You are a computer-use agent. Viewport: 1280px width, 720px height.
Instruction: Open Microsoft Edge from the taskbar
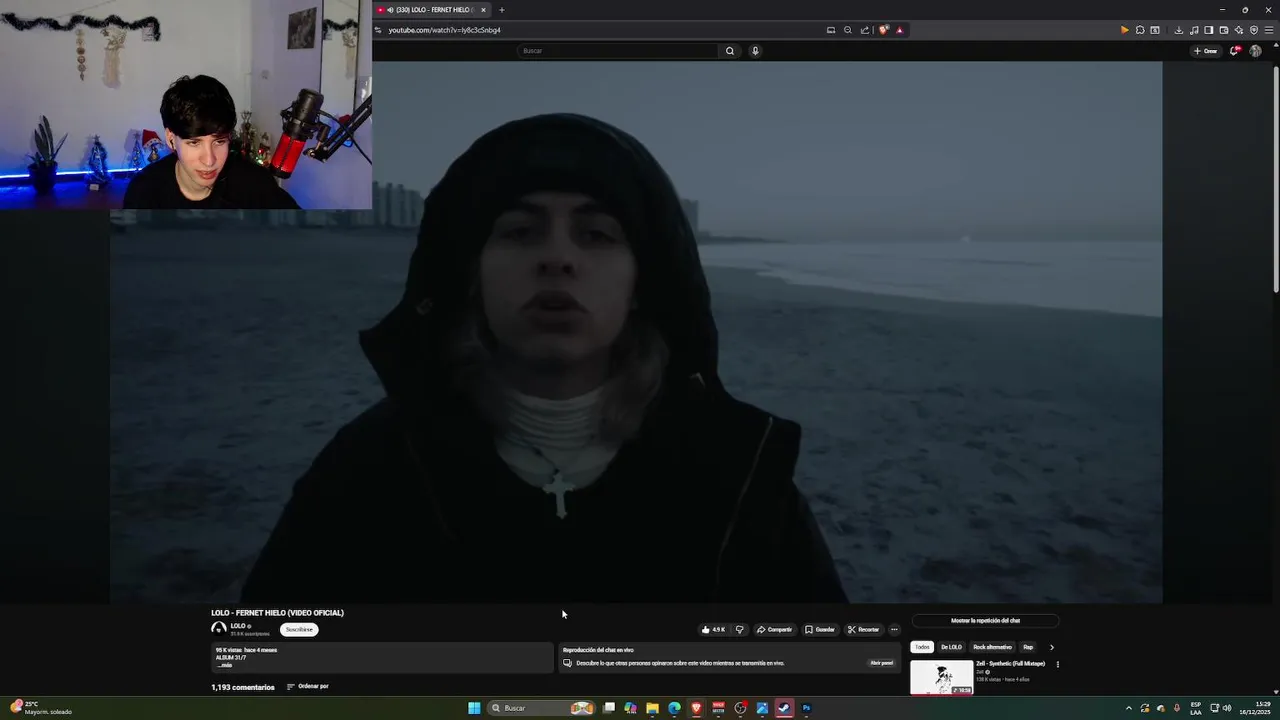674,708
